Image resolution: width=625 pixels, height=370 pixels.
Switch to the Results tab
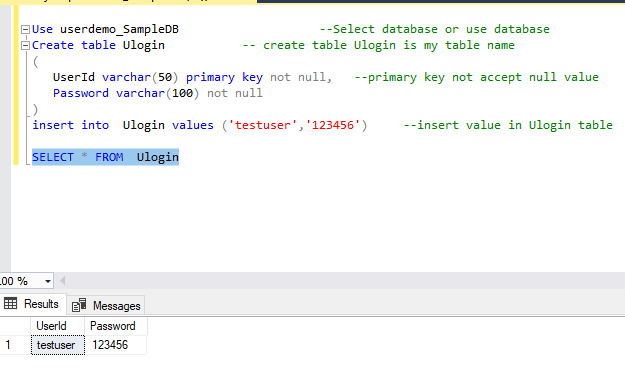click(32, 304)
